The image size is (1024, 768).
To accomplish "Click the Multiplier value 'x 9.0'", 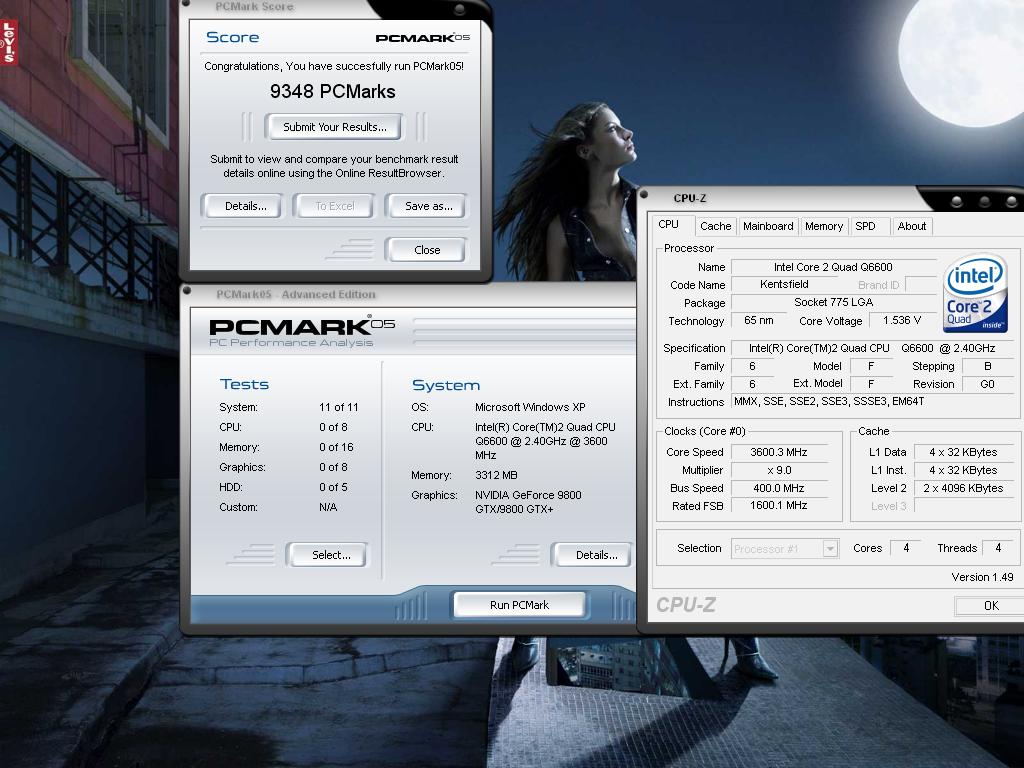I will (x=778, y=470).
